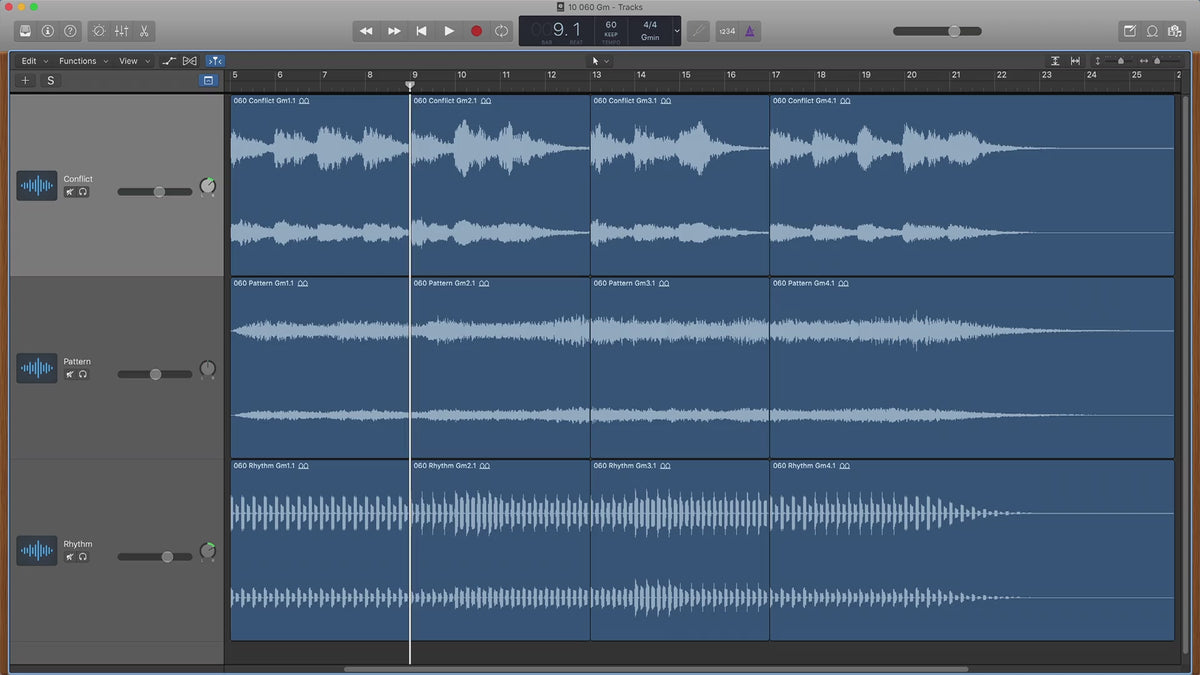Open the Scissors editors button
This screenshot has width=1200, height=675.
[x=145, y=31]
